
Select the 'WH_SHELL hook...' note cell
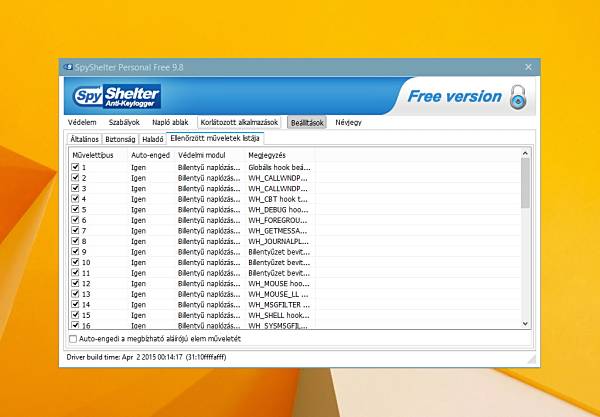[x=279, y=315]
